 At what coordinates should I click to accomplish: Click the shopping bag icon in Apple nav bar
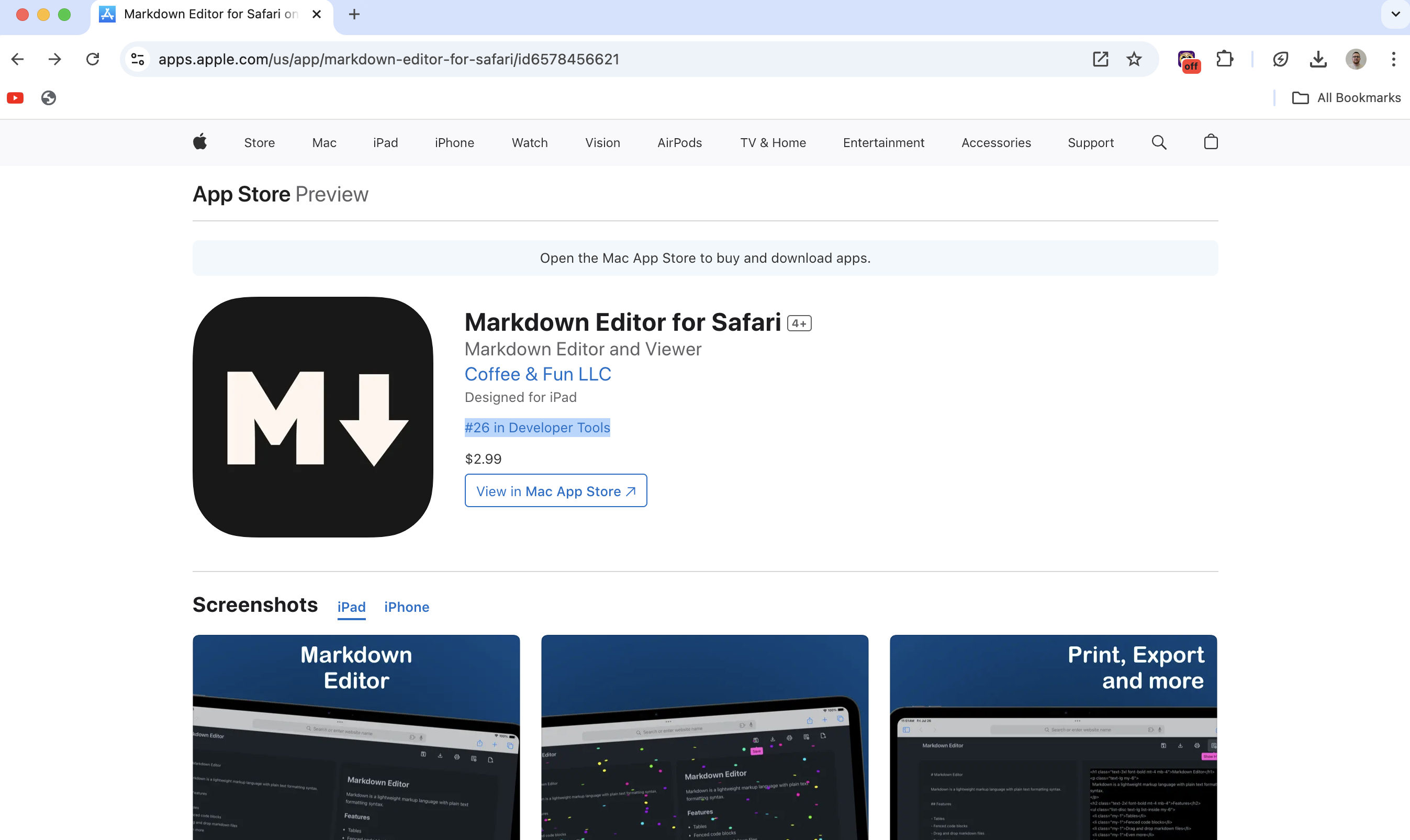pyautogui.click(x=1210, y=142)
